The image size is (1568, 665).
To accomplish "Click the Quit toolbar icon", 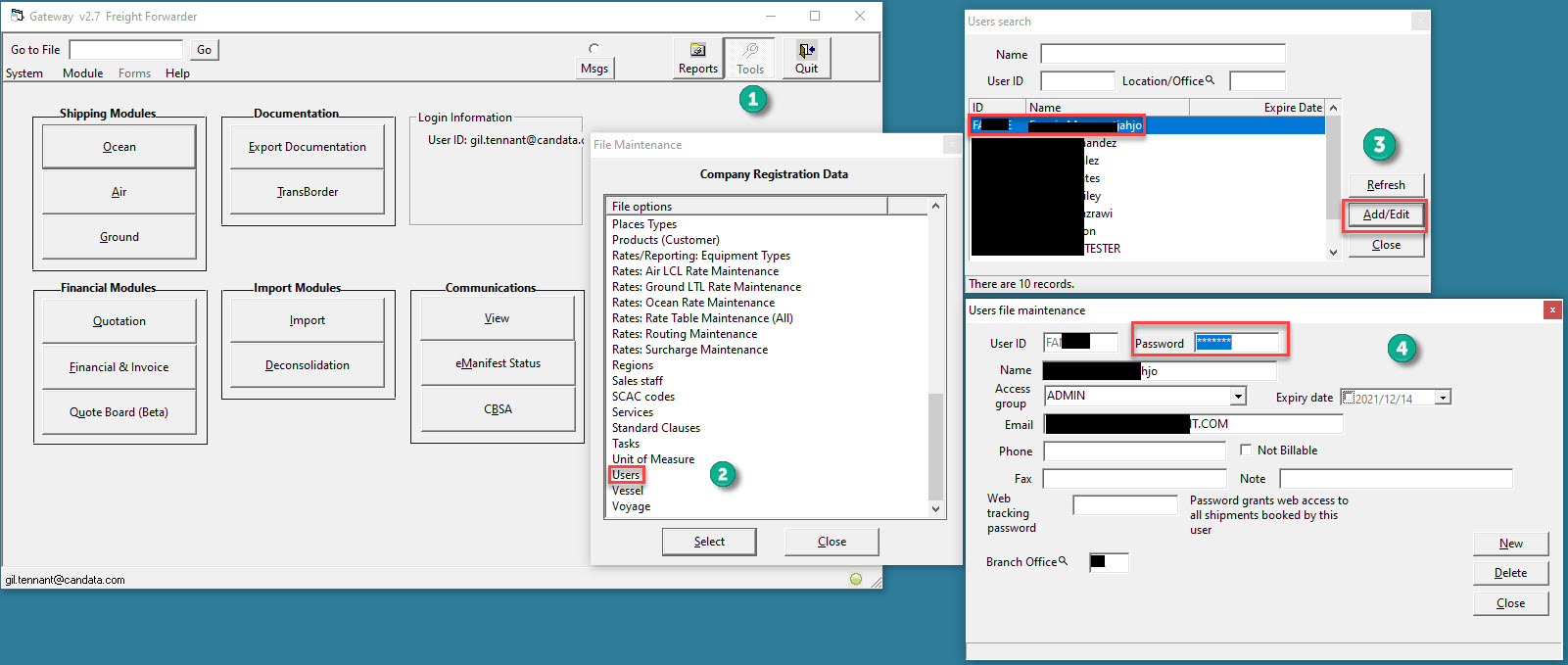I will click(806, 58).
